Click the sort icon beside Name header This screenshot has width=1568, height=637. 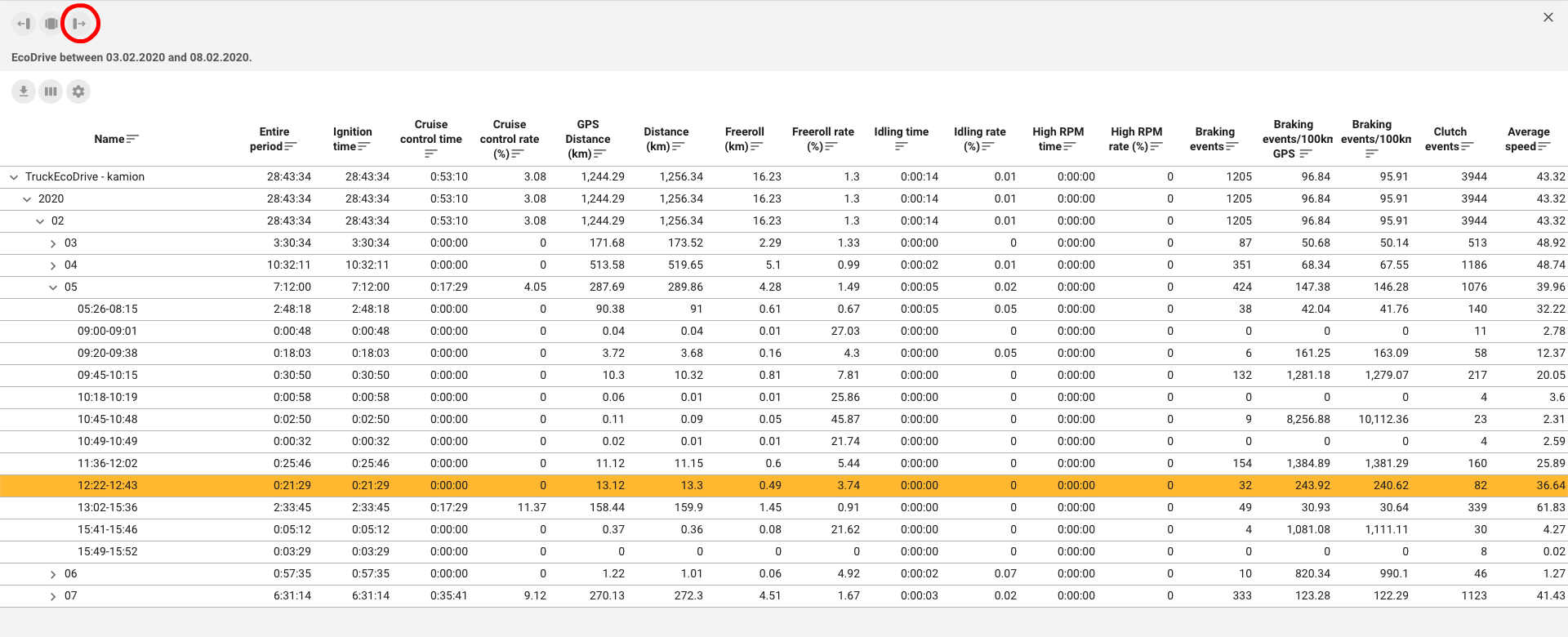[x=132, y=139]
